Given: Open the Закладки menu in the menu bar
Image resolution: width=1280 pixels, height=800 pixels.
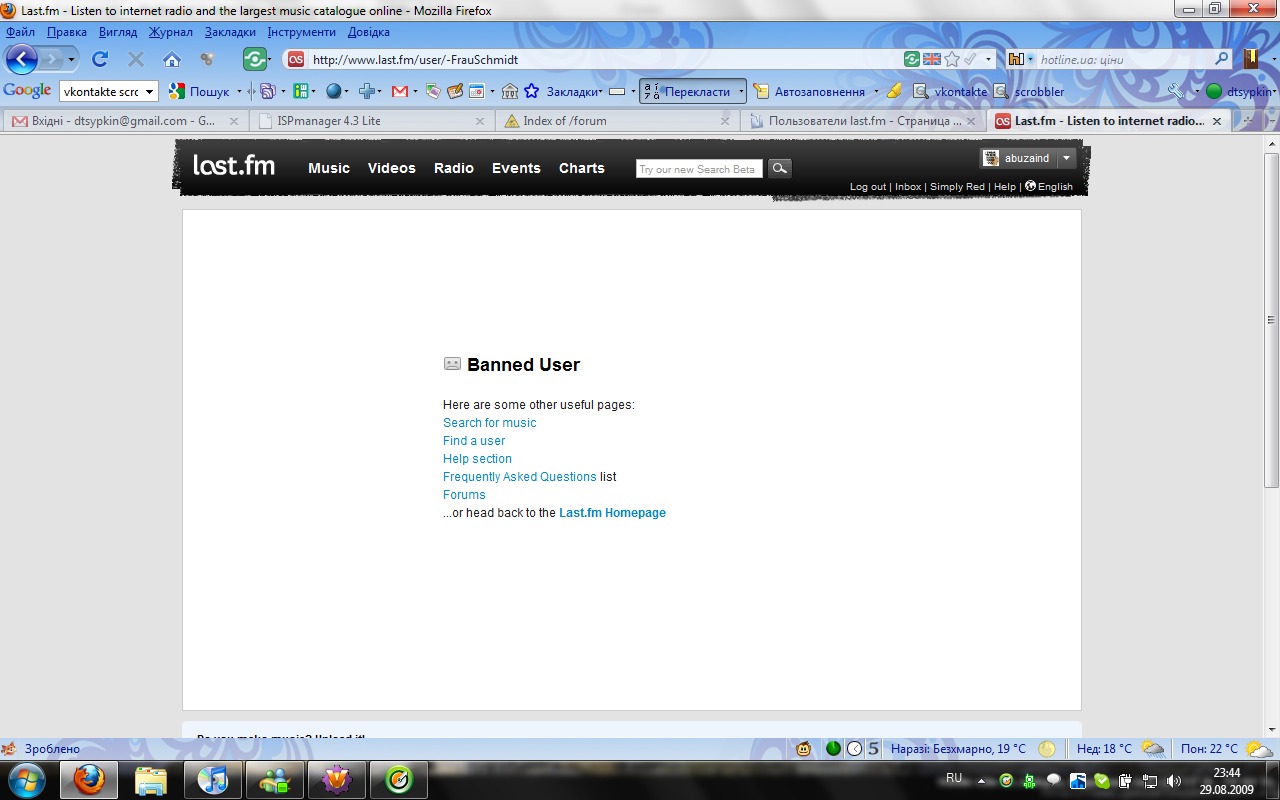Looking at the screenshot, I should pyautogui.click(x=230, y=32).
